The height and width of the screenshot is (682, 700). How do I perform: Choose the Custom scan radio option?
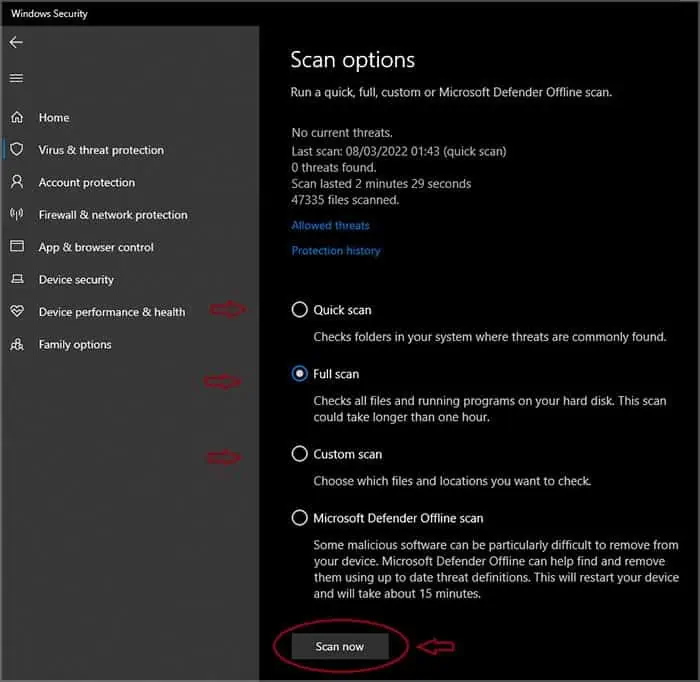pyautogui.click(x=299, y=454)
